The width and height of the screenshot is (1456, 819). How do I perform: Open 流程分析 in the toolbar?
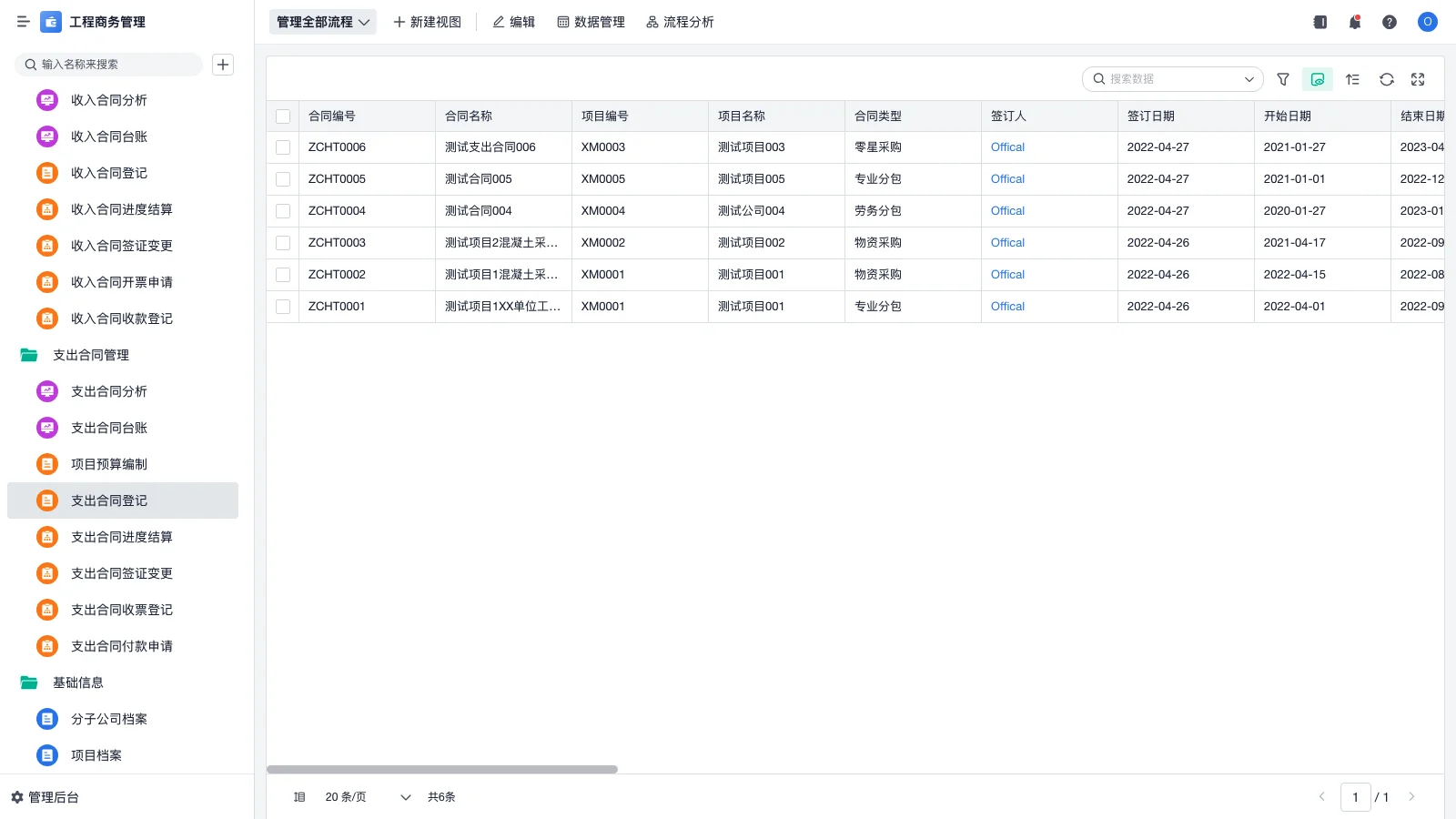pyautogui.click(x=681, y=22)
